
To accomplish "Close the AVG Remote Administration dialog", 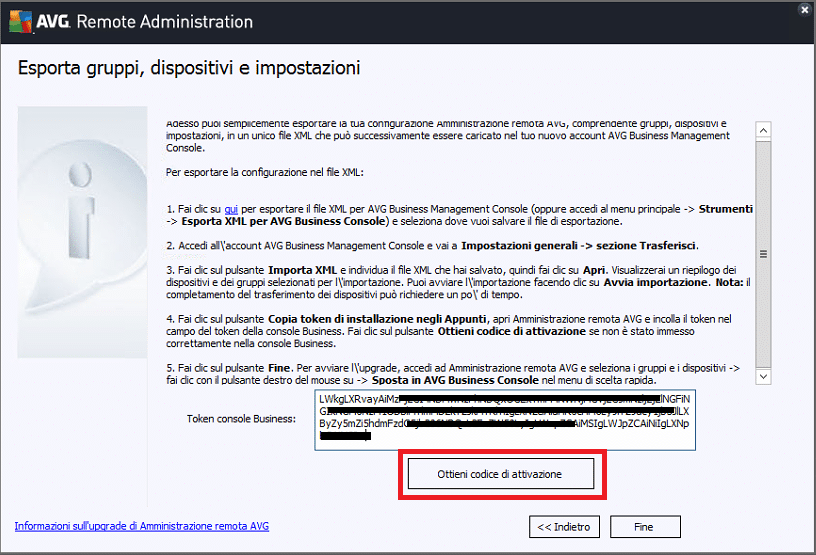I will pos(805,9).
